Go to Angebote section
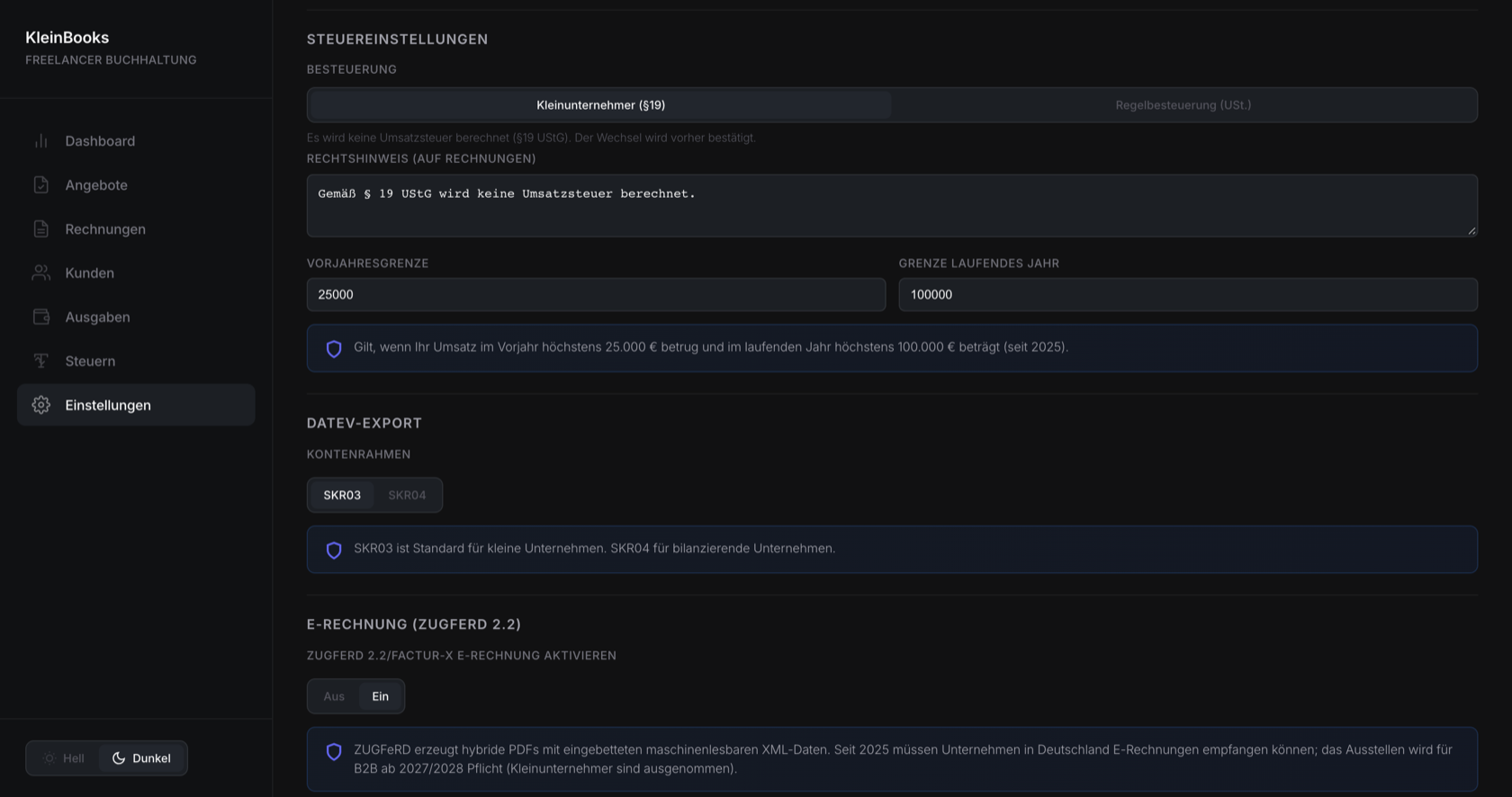The image size is (1512, 797). coord(136,185)
